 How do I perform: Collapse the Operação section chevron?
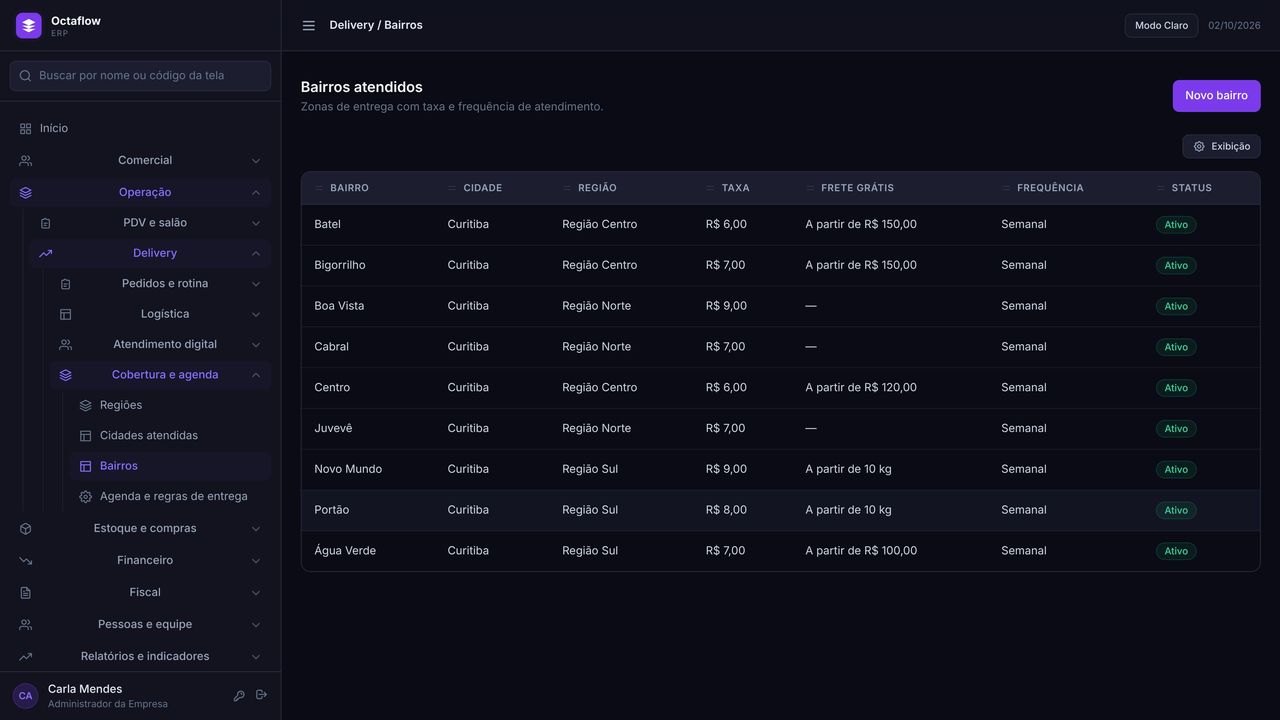(x=256, y=193)
